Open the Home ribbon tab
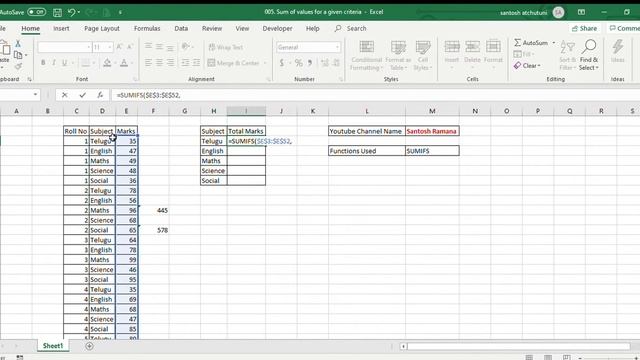 point(31,29)
